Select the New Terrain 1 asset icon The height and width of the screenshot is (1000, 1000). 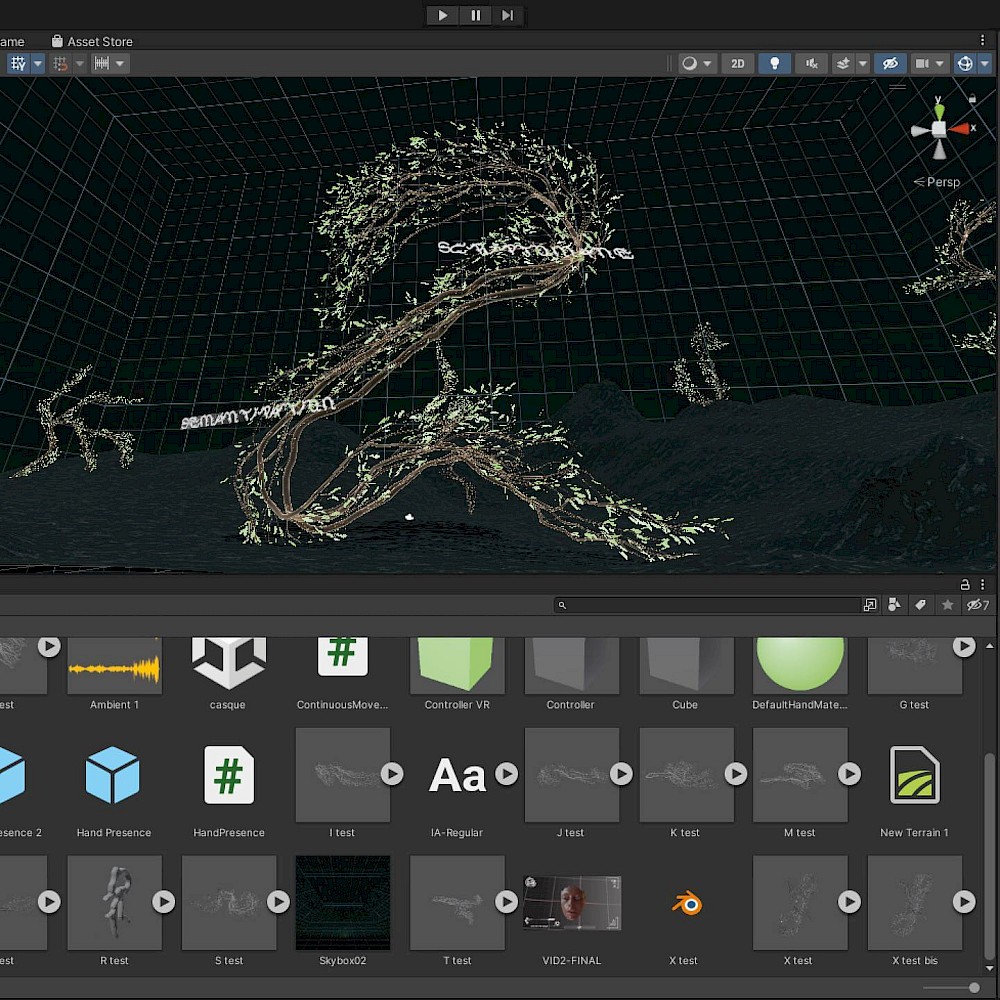tap(915, 775)
